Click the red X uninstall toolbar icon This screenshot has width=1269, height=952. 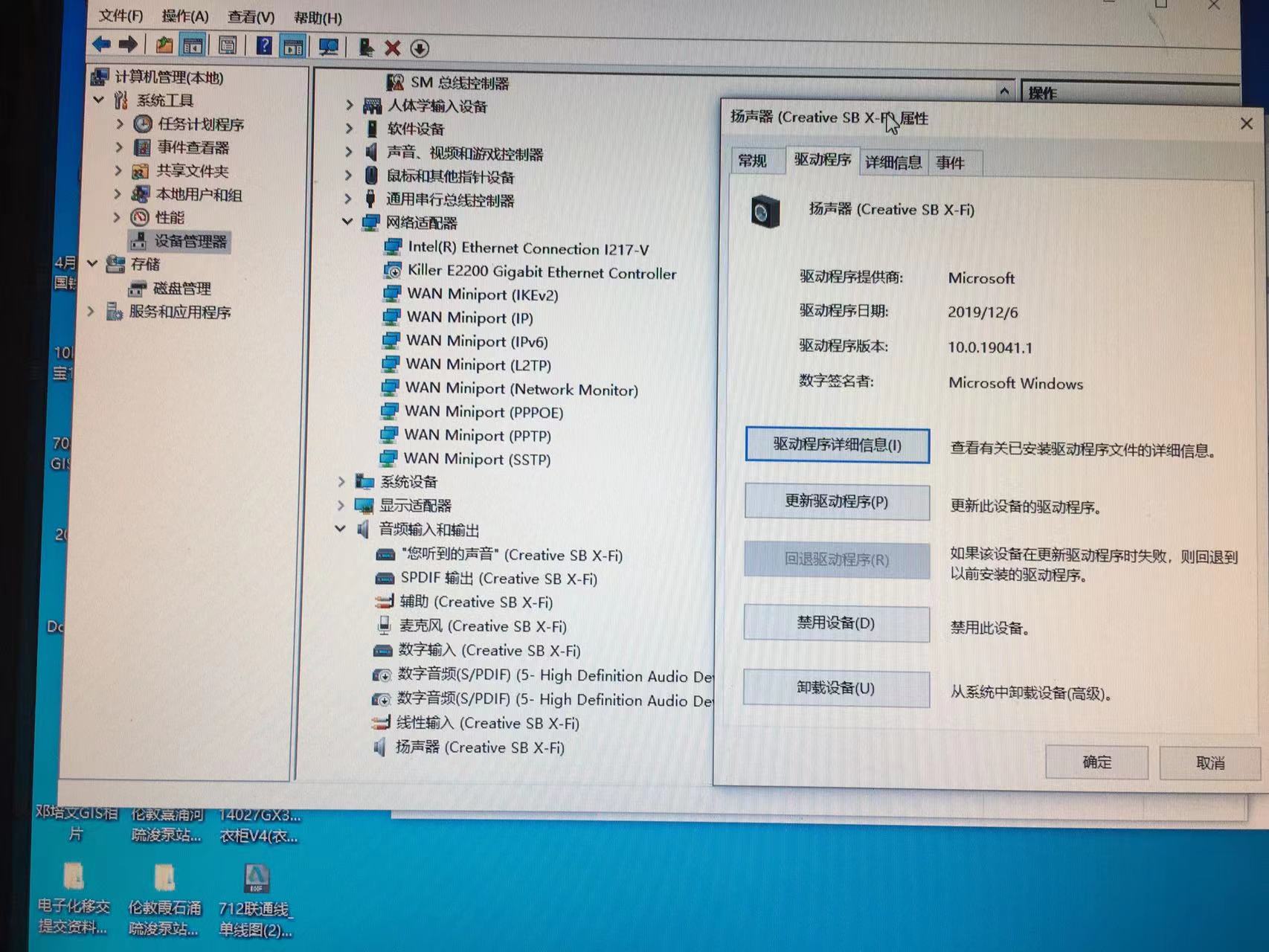[x=393, y=48]
